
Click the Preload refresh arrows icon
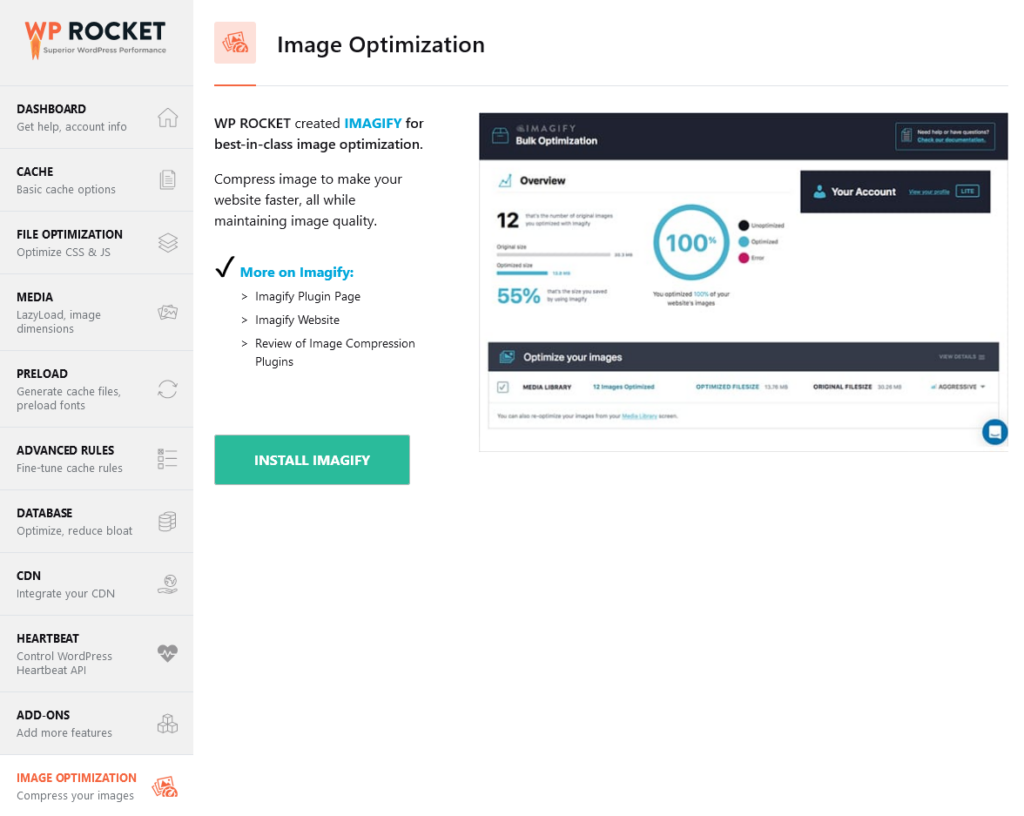168,389
